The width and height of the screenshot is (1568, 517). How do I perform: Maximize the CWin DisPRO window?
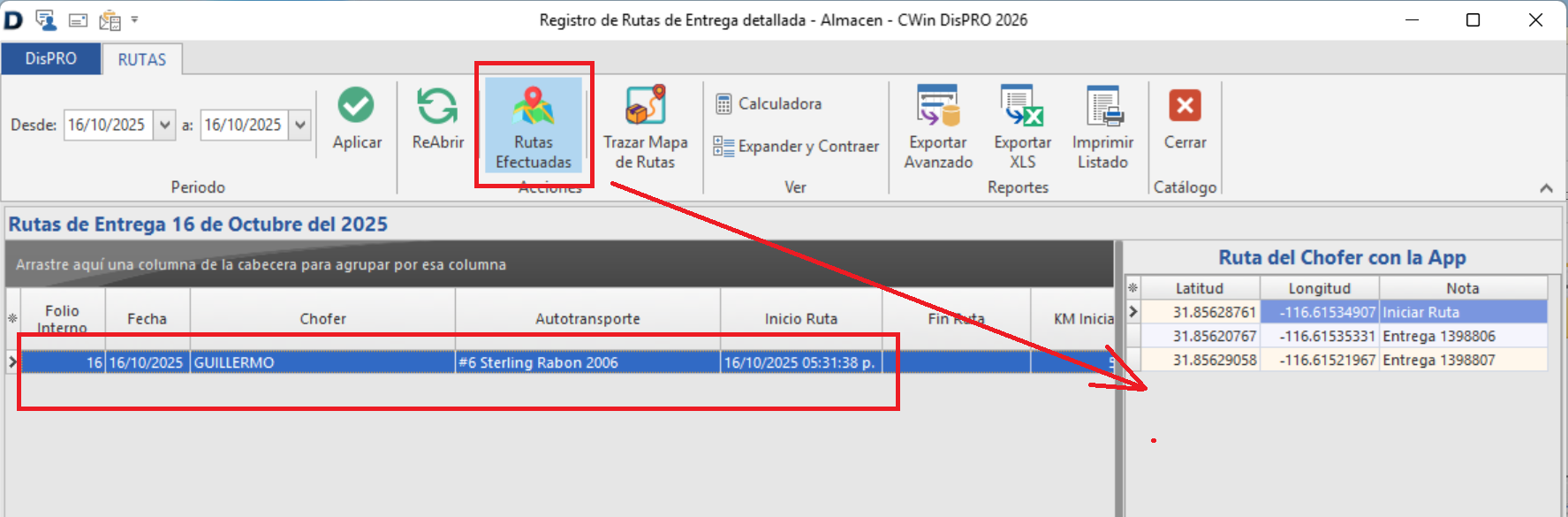click(1473, 19)
